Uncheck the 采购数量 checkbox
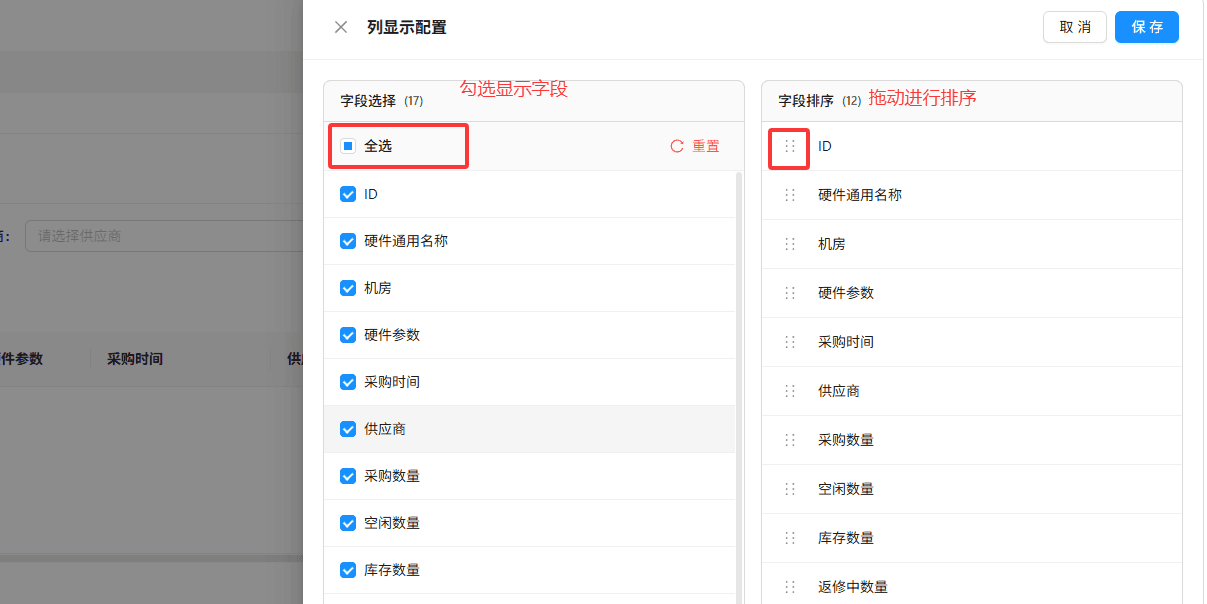Screen dimensions: 1207x604 click(x=348, y=476)
